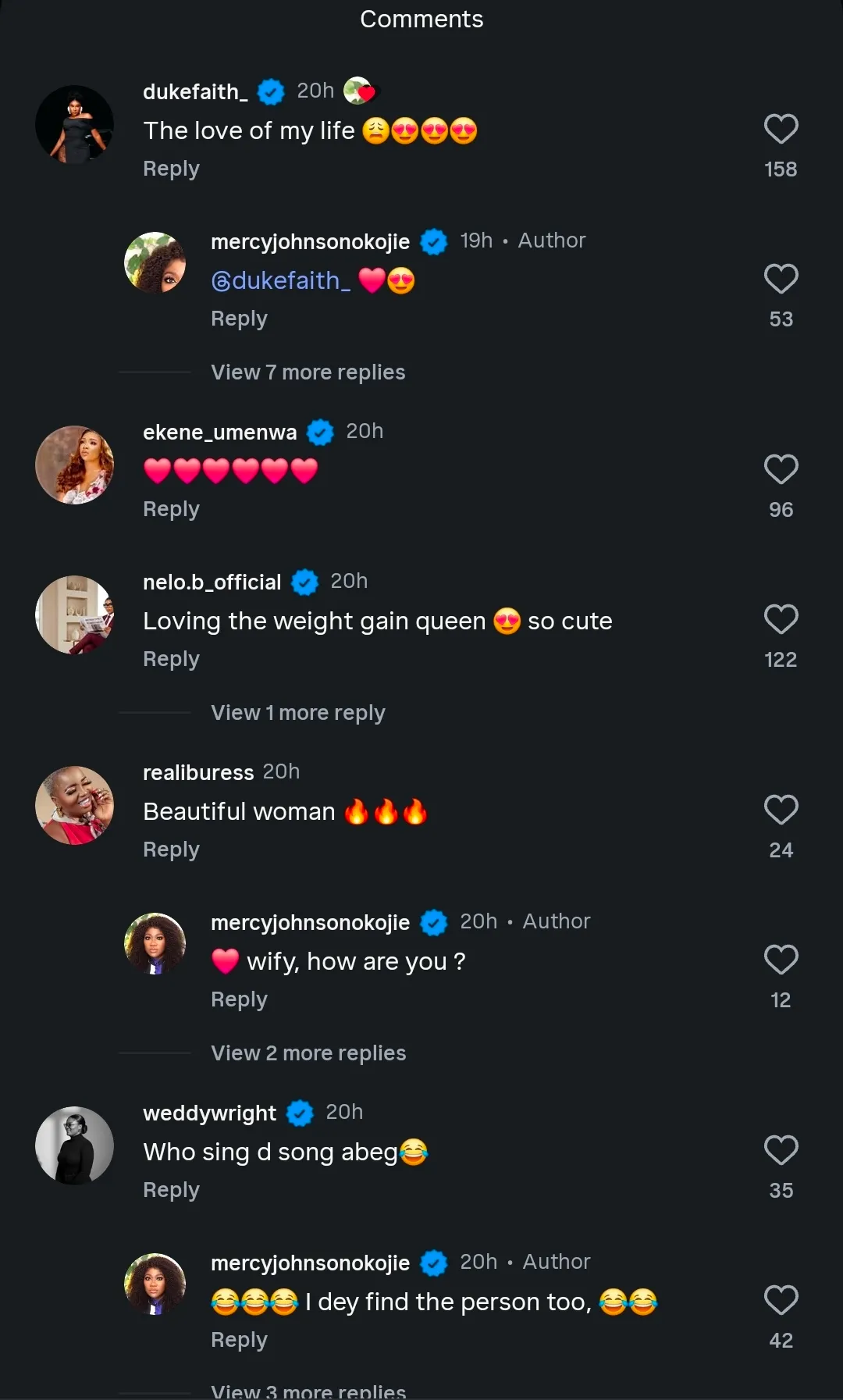This screenshot has height=1400, width=843.
Task: Like the 'I dey find the person' reply
Action: point(781,1301)
